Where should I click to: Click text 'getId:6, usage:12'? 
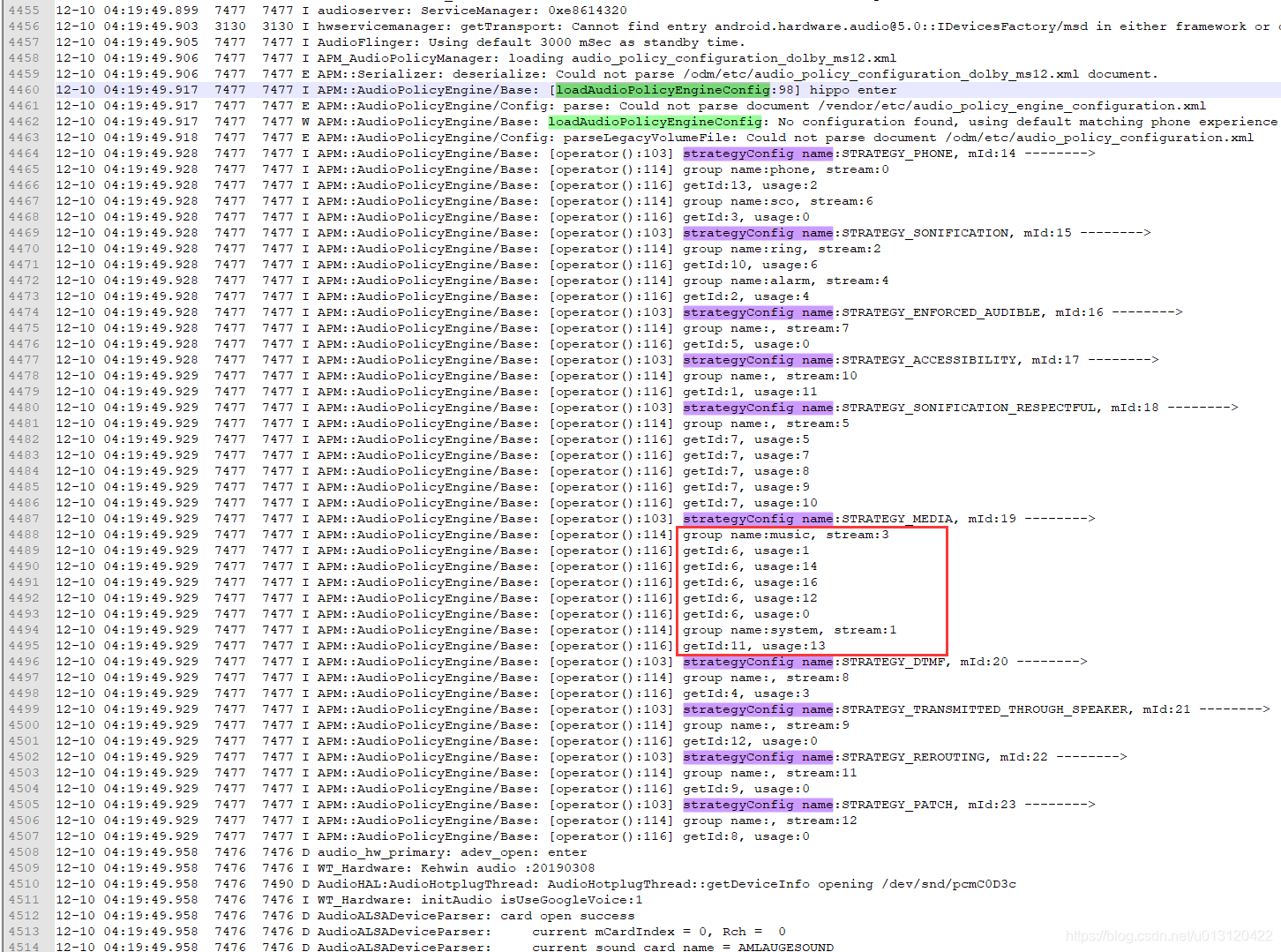pyautogui.click(x=750, y=598)
